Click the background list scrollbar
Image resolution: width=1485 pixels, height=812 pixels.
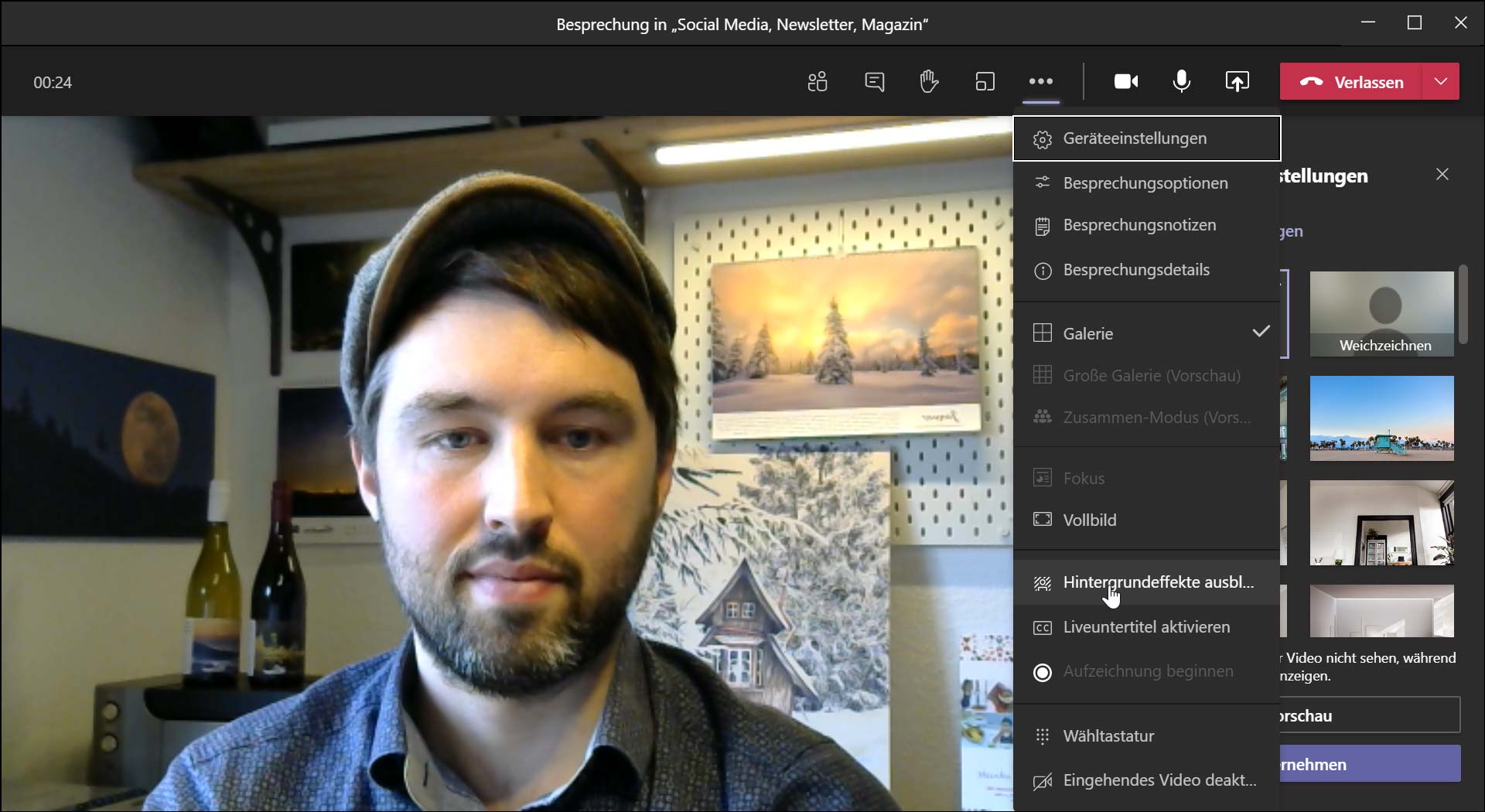click(x=1463, y=305)
